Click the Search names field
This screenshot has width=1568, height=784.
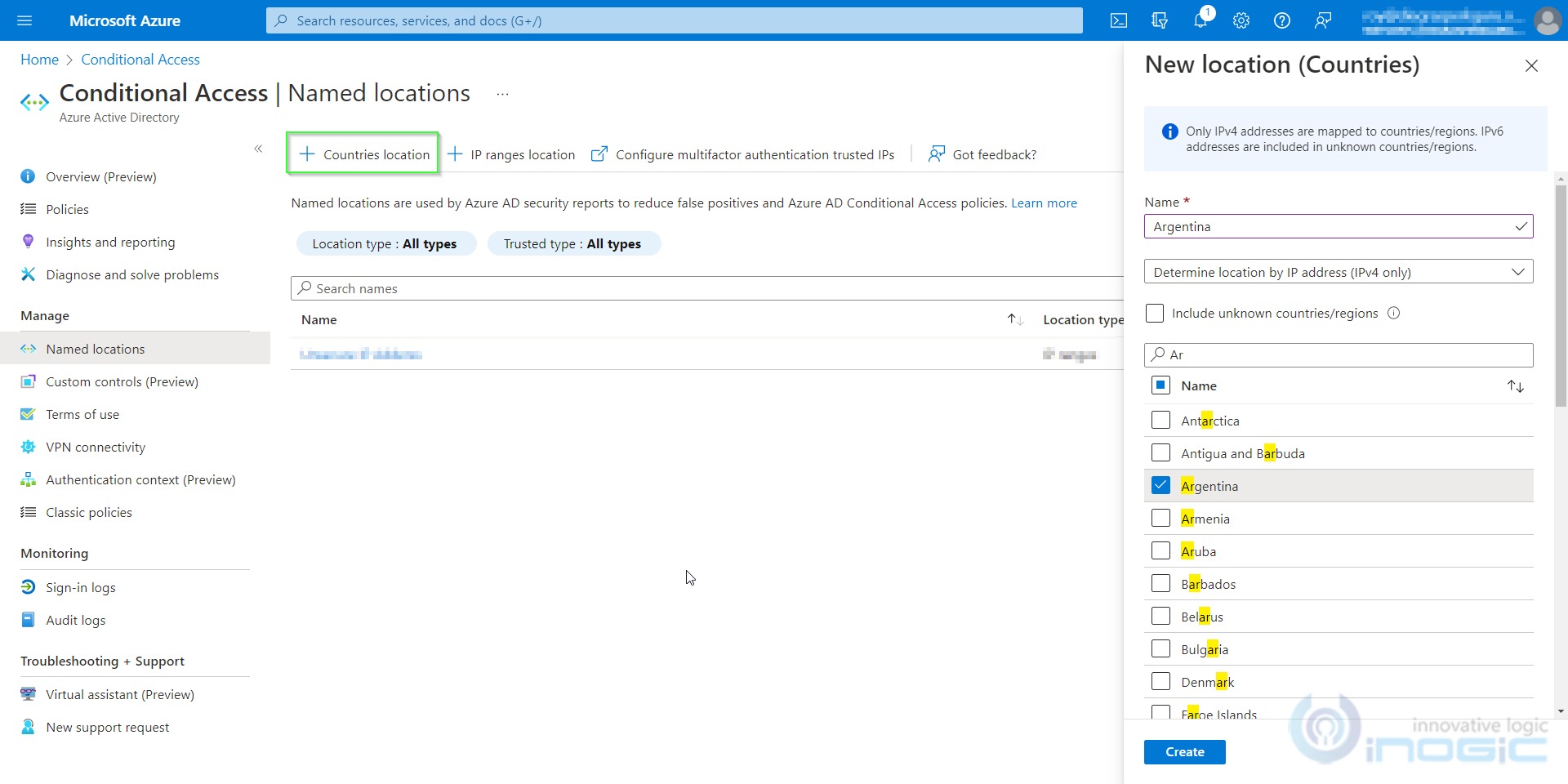[707, 288]
